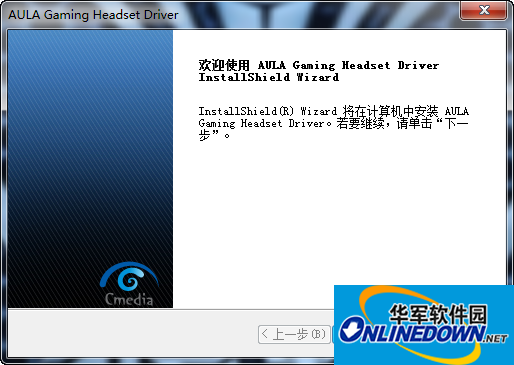Close the AULA Gaming Headset Driver window
The image size is (514, 365).
(x=484, y=10)
